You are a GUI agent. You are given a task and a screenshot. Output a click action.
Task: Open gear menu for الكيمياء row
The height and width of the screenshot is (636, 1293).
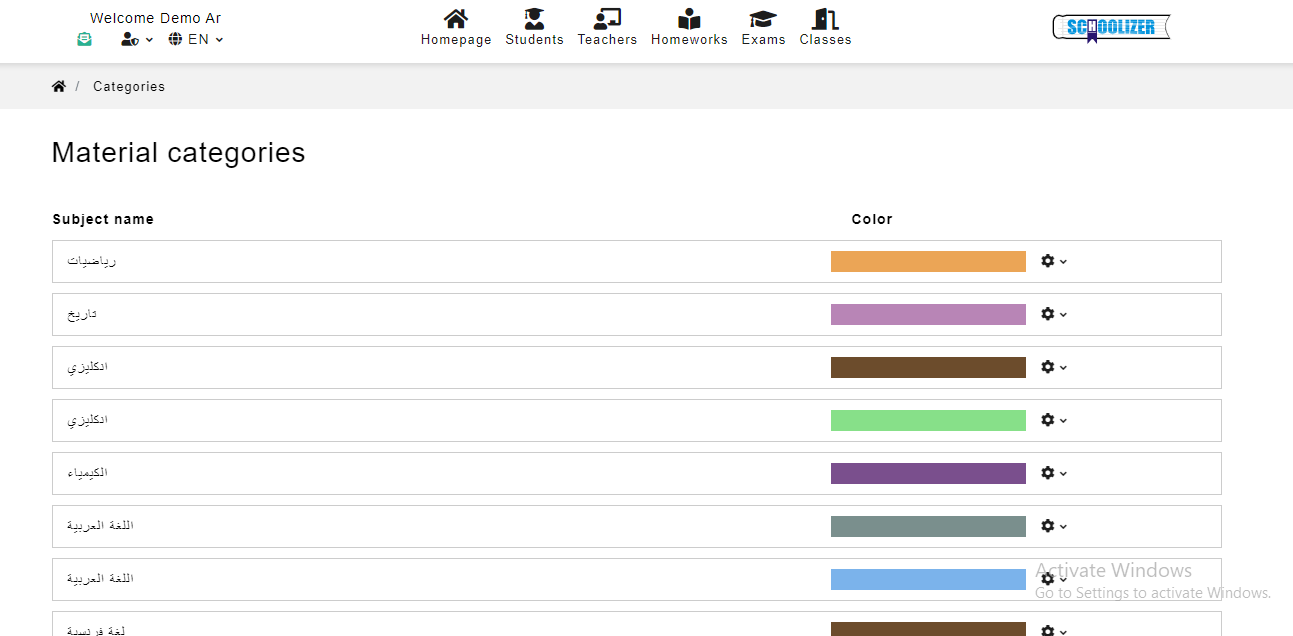tap(1053, 473)
